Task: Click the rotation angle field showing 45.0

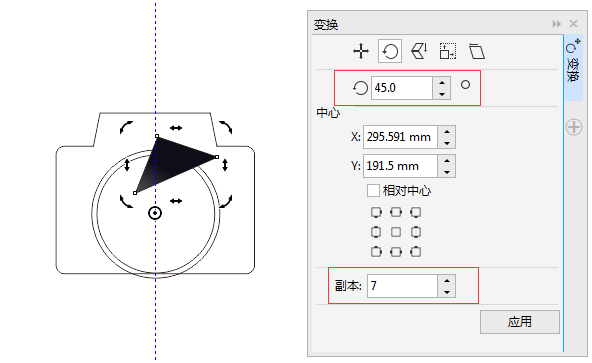Action: [401, 88]
